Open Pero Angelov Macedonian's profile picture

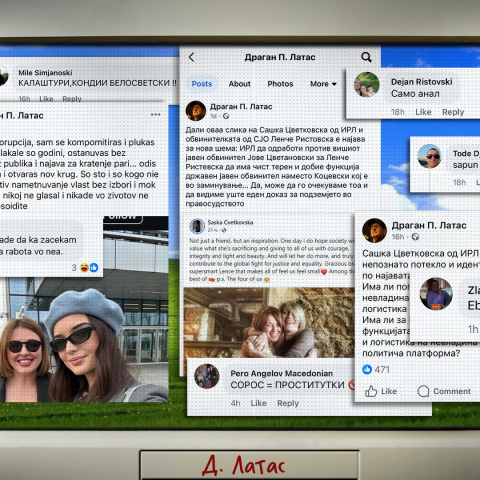pos(207,376)
